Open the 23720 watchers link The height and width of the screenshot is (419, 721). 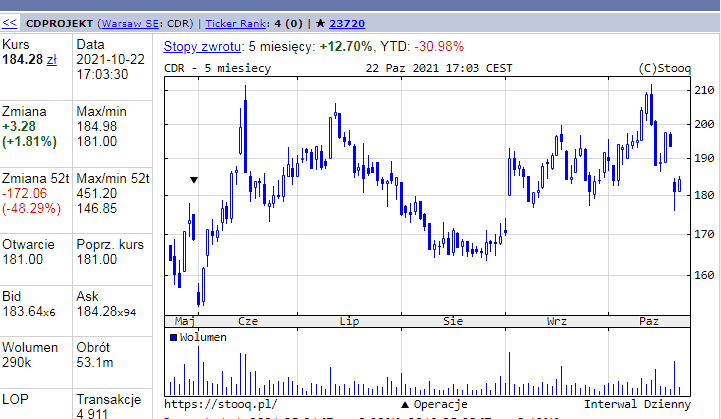[x=346, y=21]
